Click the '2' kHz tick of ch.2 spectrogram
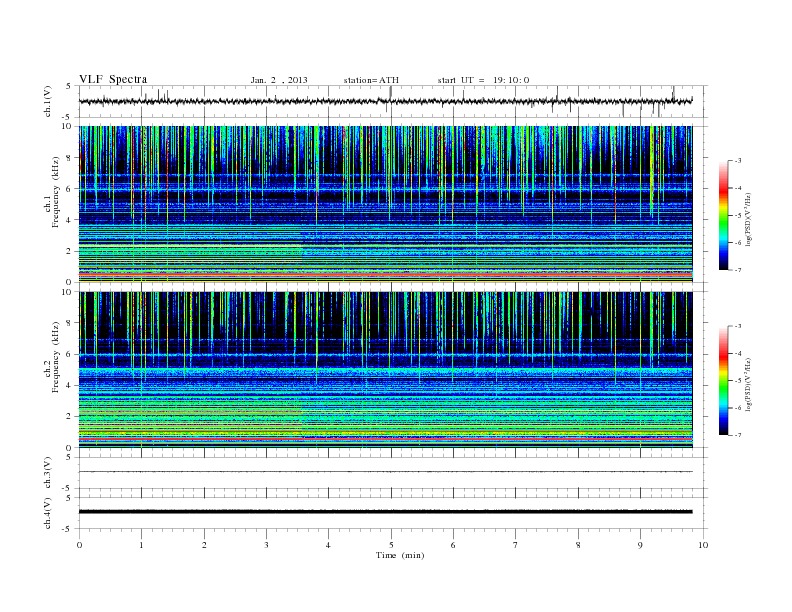Image resolution: width=792 pixels, height=612 pixels. 69,417
